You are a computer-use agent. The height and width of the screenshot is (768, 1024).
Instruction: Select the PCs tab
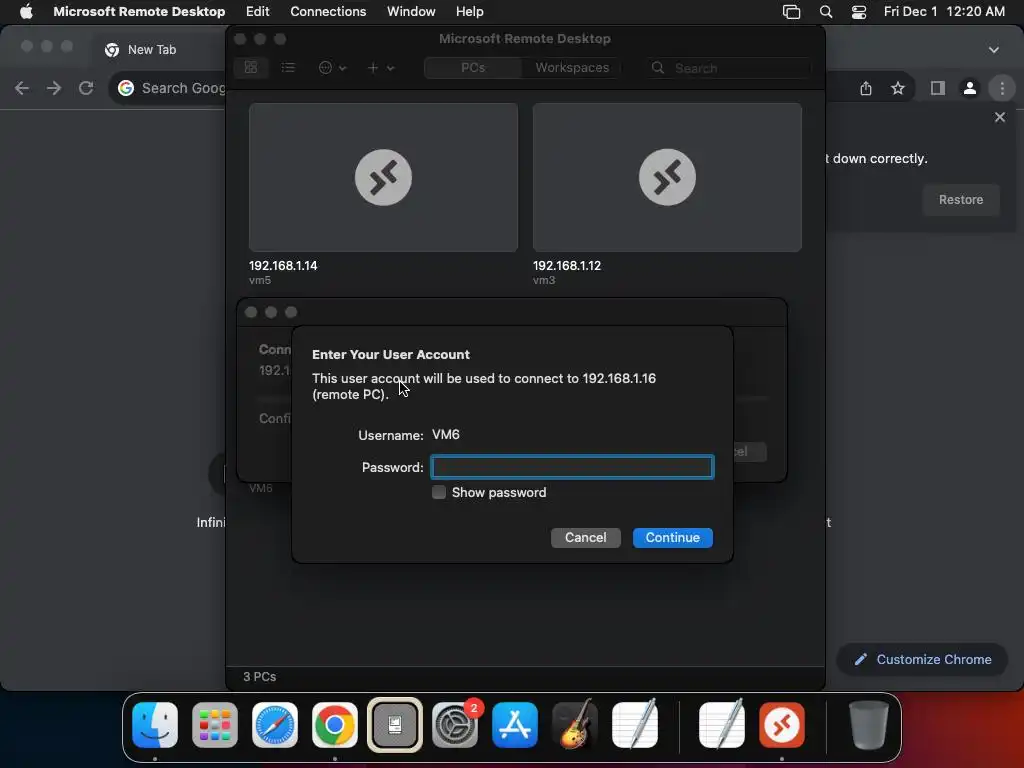click(x=473, y=67)
